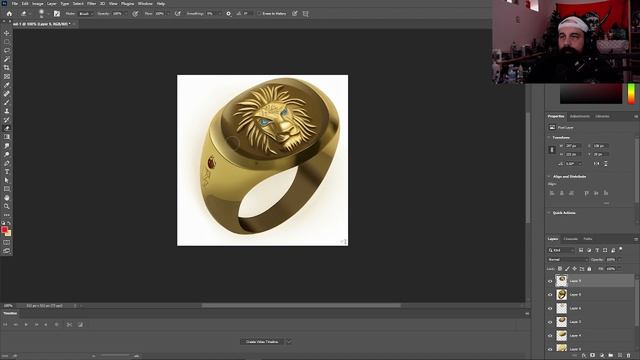Image resolution: width=640 pixels, height=360 pixels.
Task: Click the red foreground color swatch
Action: coord(4,230)
